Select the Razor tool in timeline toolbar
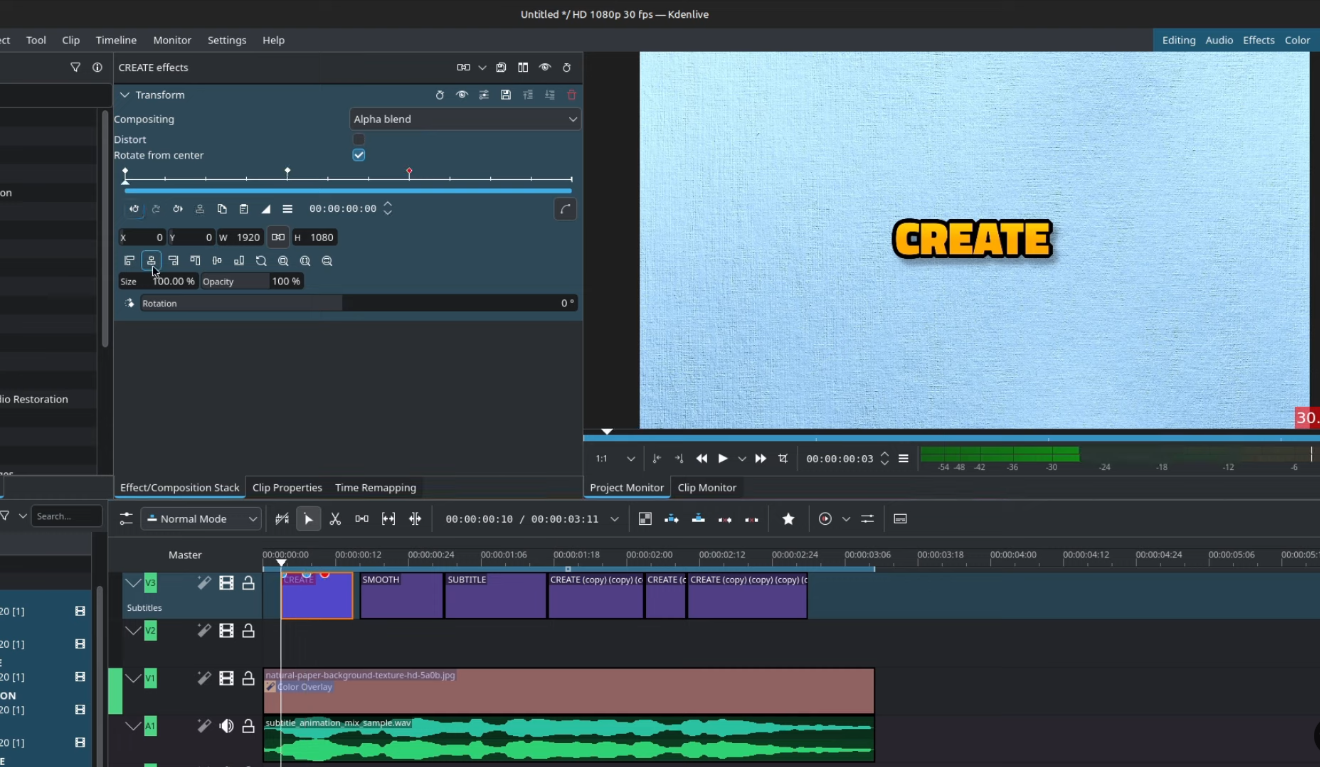The width and height of the screenshot is (1320, 767). (334, 518)
